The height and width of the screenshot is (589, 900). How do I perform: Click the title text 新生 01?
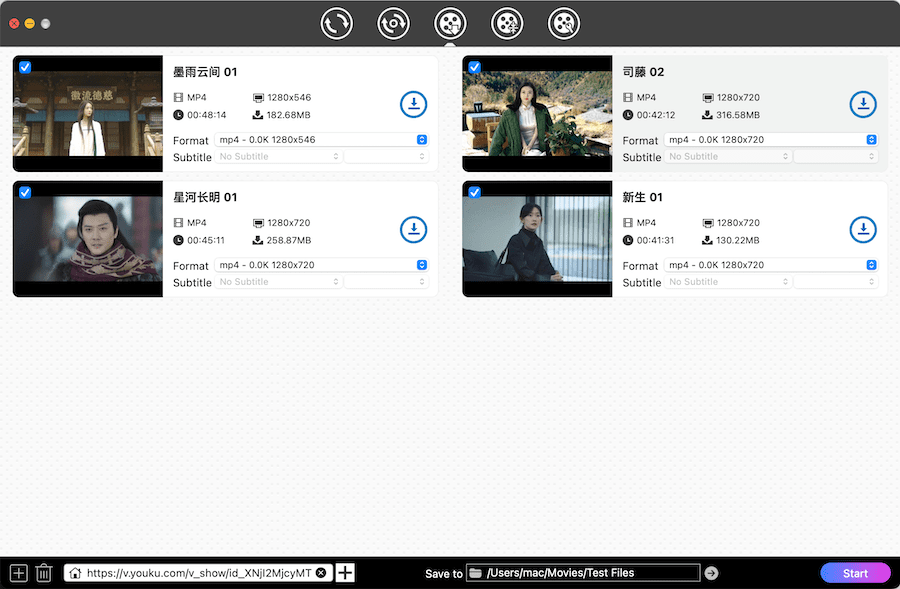point(642,197)
